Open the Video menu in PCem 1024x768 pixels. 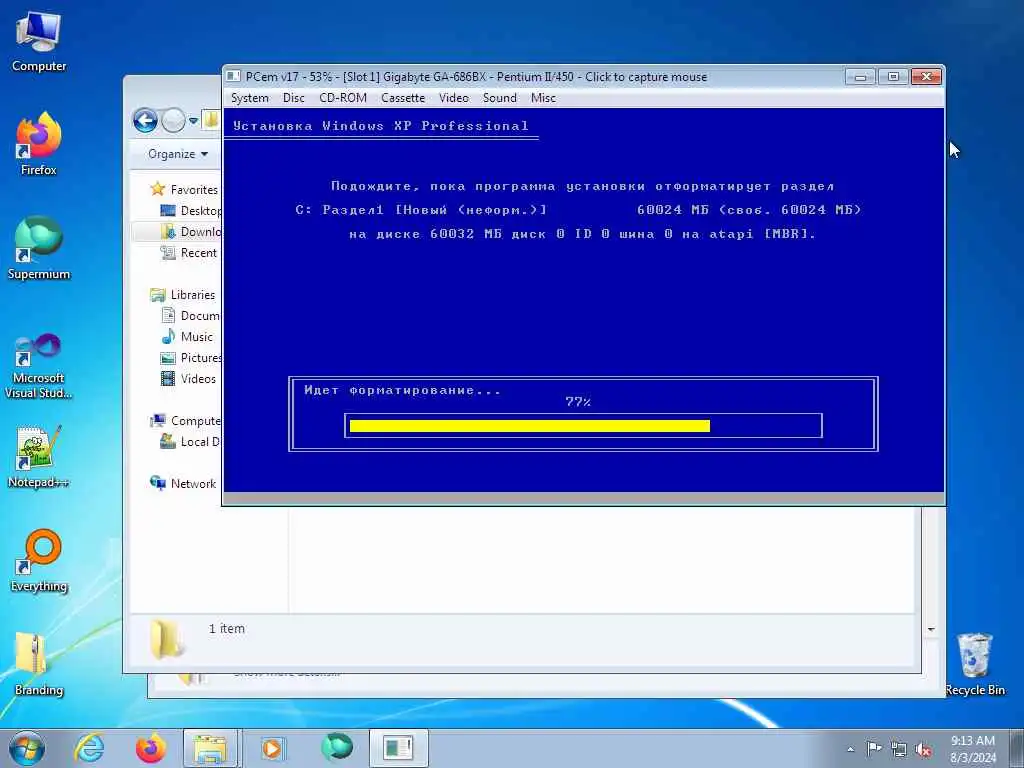(x=453, y=98)
